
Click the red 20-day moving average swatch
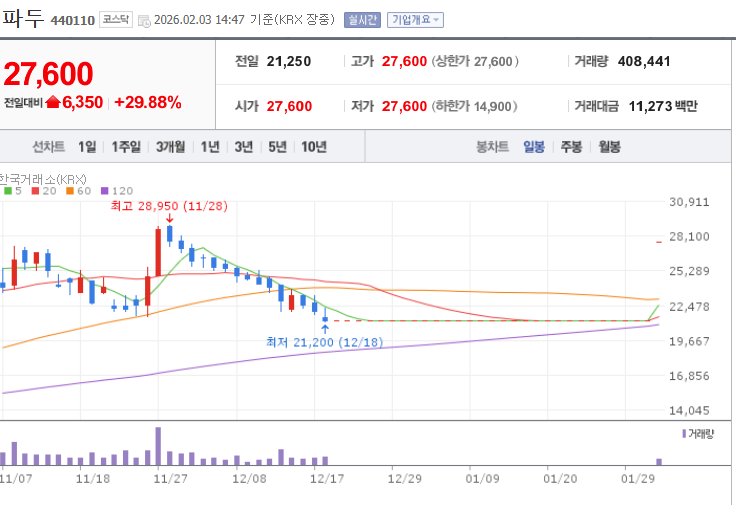tap(35, 191)
